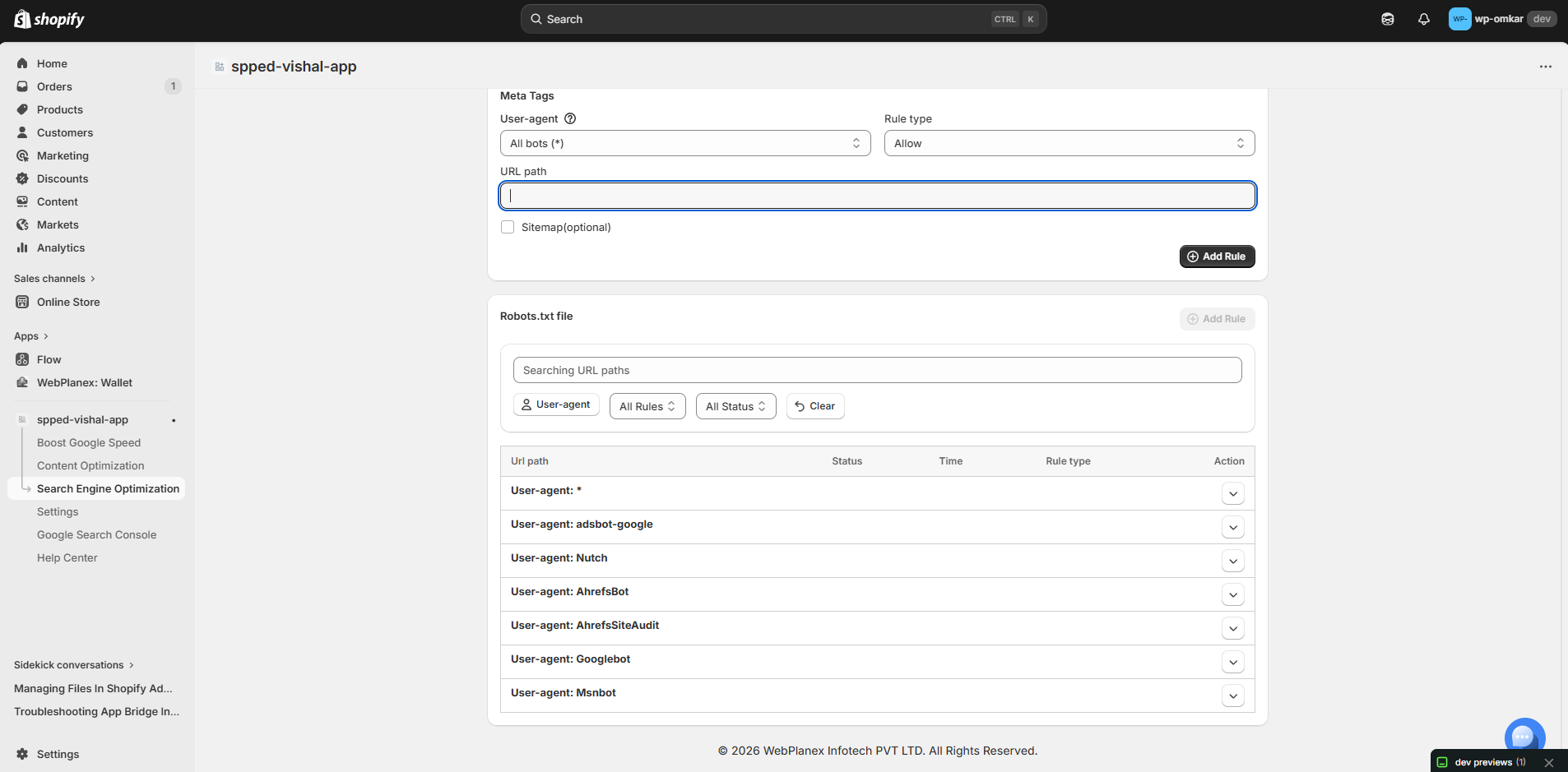Viewport: 1568px width, 772px height.
Task: Go to Boost Google Speed page
Action: (89, 442)
